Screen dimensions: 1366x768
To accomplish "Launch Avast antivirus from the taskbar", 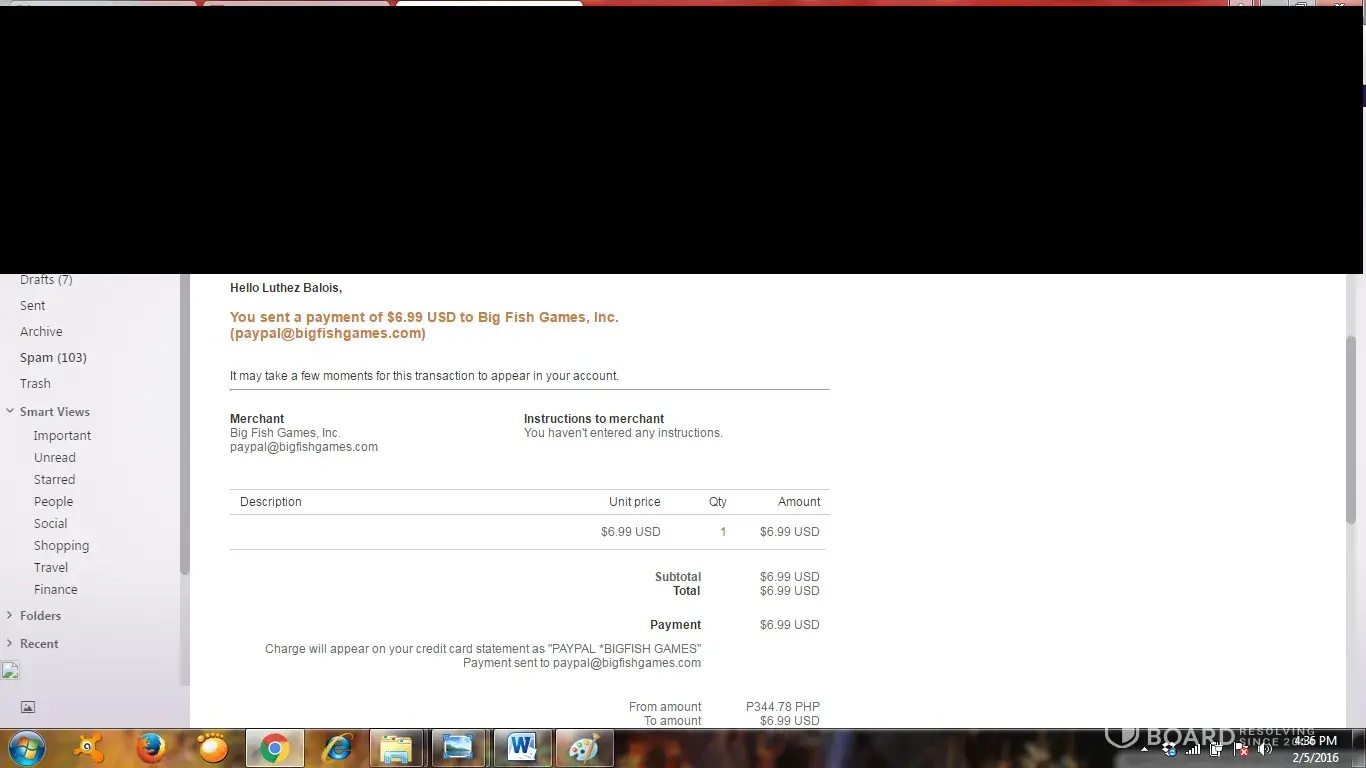I will [90, 748].
